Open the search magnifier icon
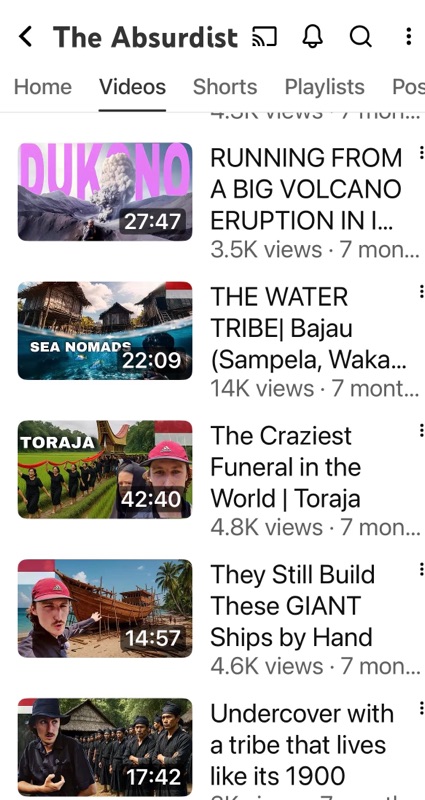The width and height of the screenshot is (425, 800). (x=360, y=37)
